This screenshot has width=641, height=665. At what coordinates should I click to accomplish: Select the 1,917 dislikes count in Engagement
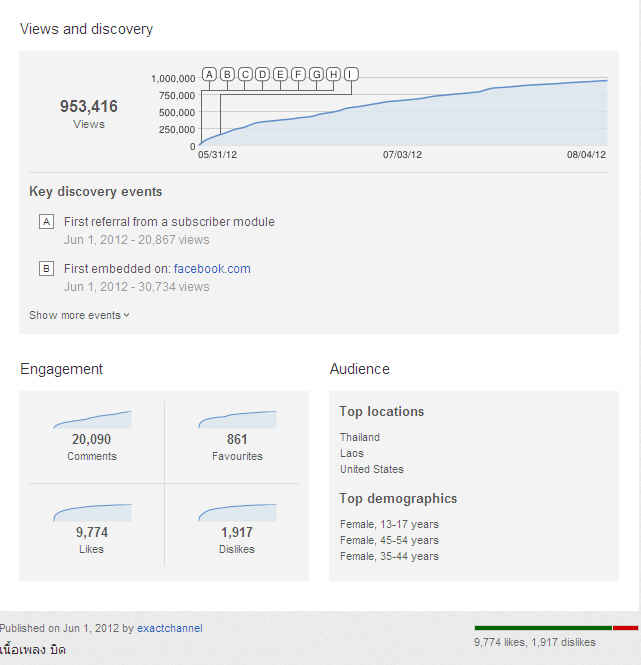point(237,532)
